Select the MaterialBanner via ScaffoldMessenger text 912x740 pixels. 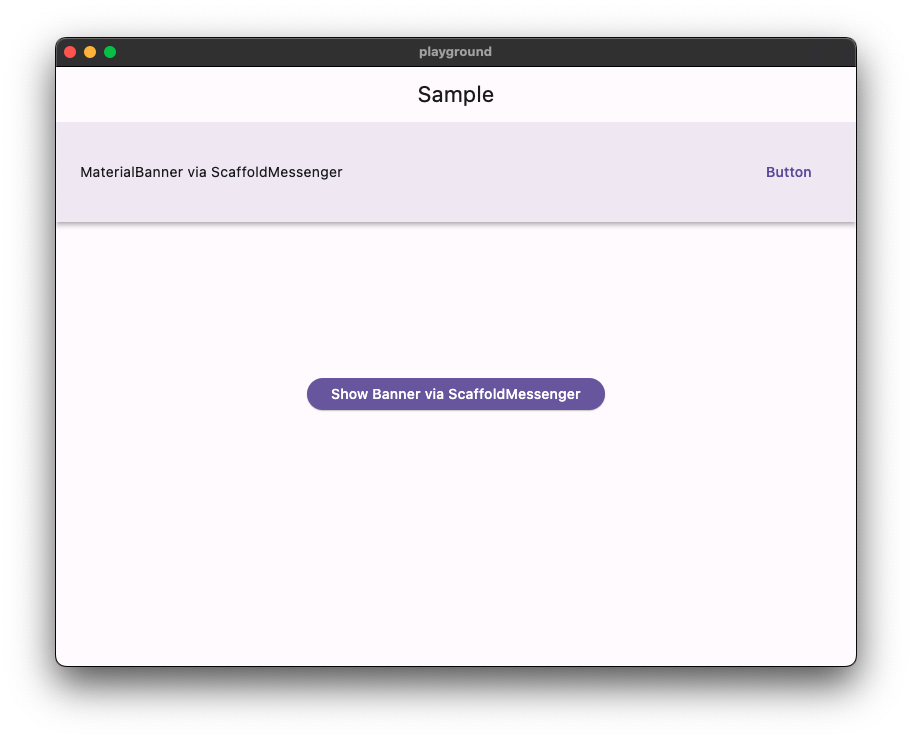(211, 172)
